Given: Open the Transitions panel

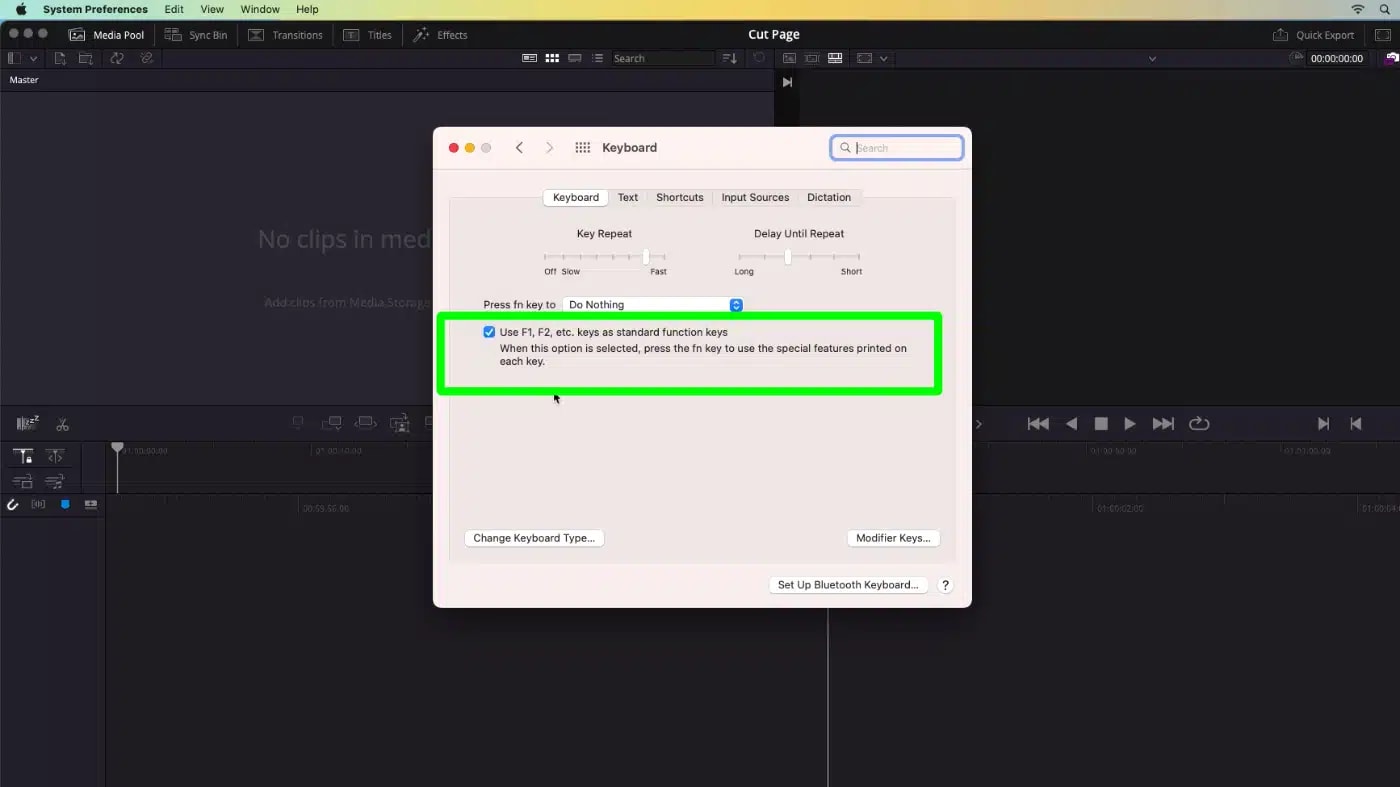Looking at the screenshot, I should tap(286, 34).
